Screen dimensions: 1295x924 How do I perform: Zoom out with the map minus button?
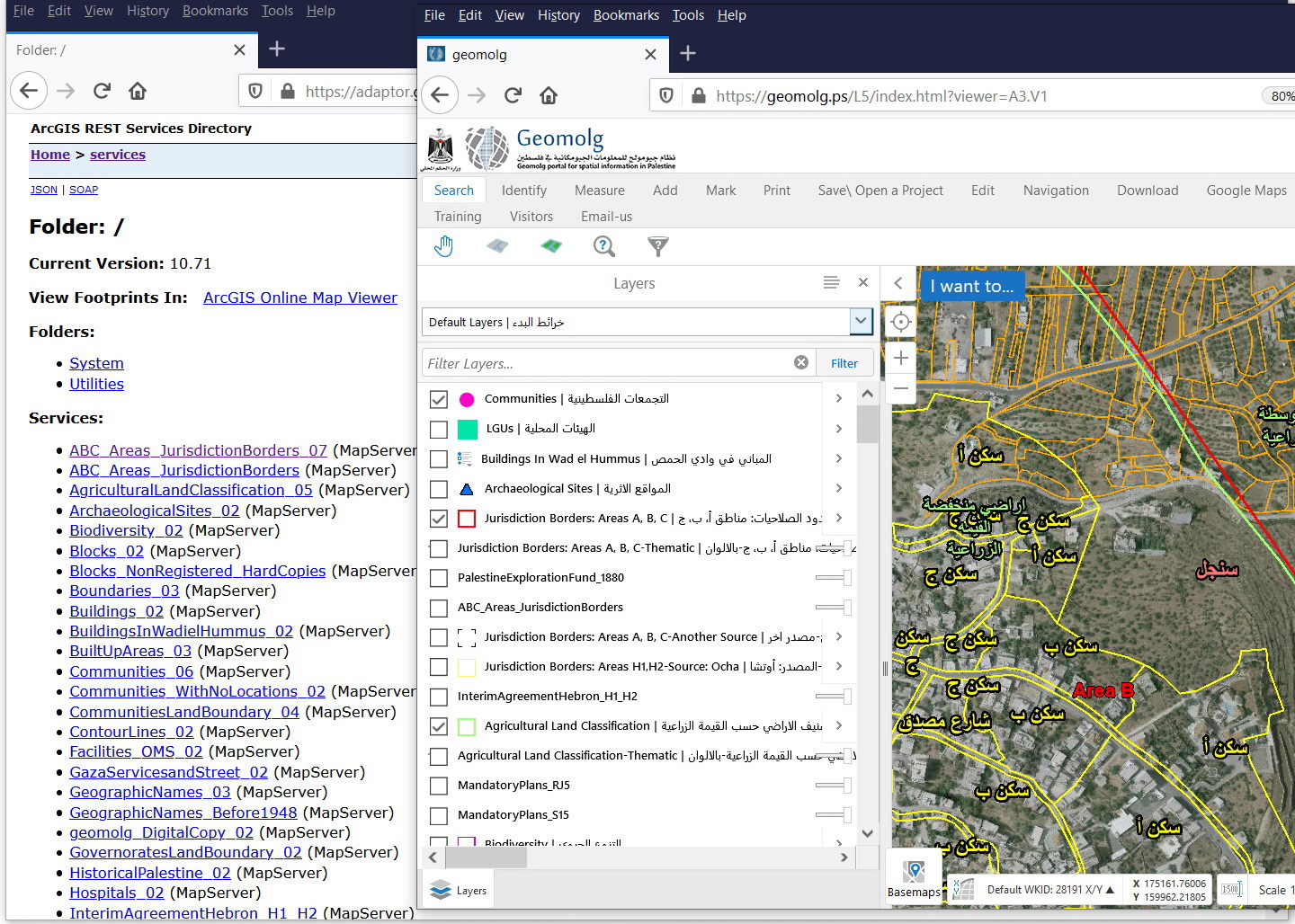coord(900,388)
